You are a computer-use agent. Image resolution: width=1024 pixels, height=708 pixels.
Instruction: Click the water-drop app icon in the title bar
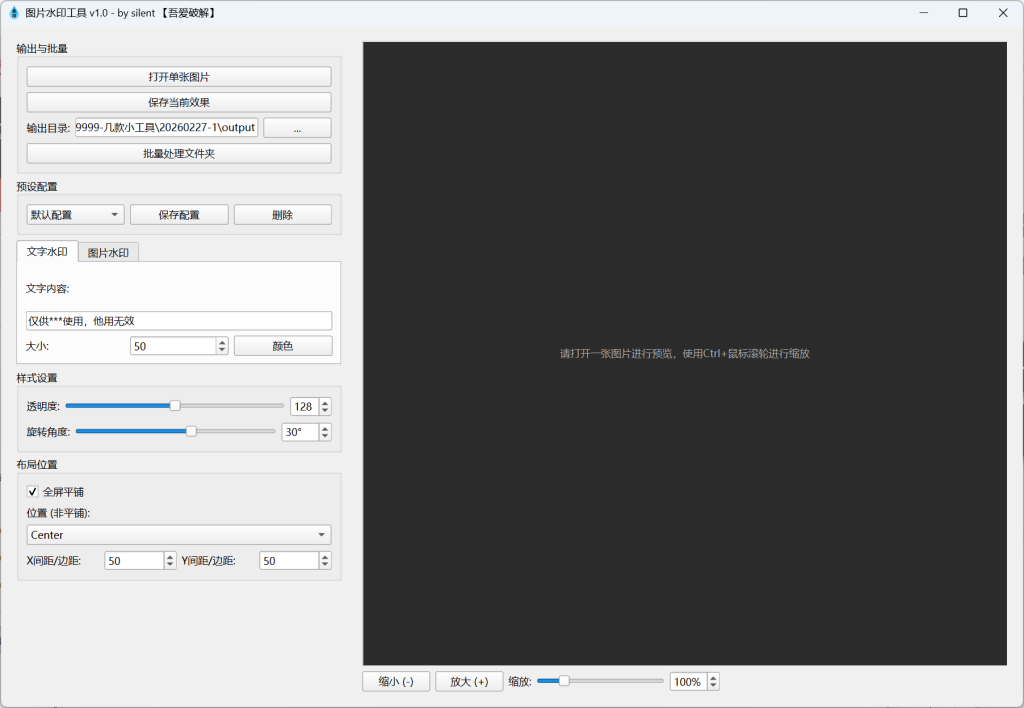[13, 12]
